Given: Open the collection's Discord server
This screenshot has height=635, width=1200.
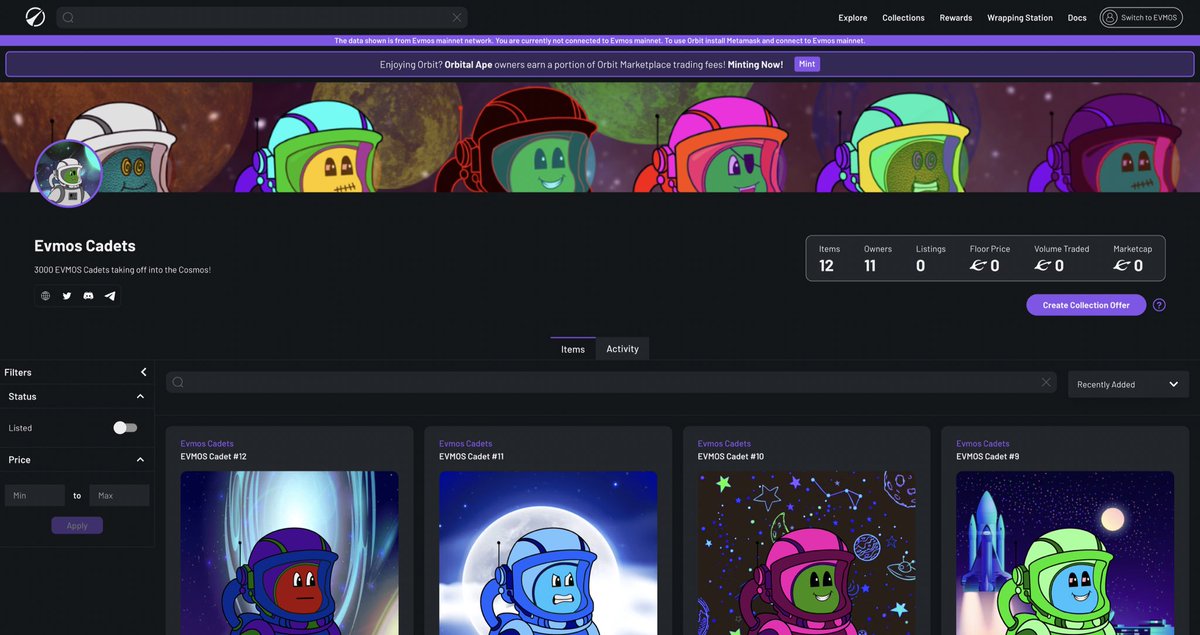Looking at the screenshot, I should (x=88, y=295).
